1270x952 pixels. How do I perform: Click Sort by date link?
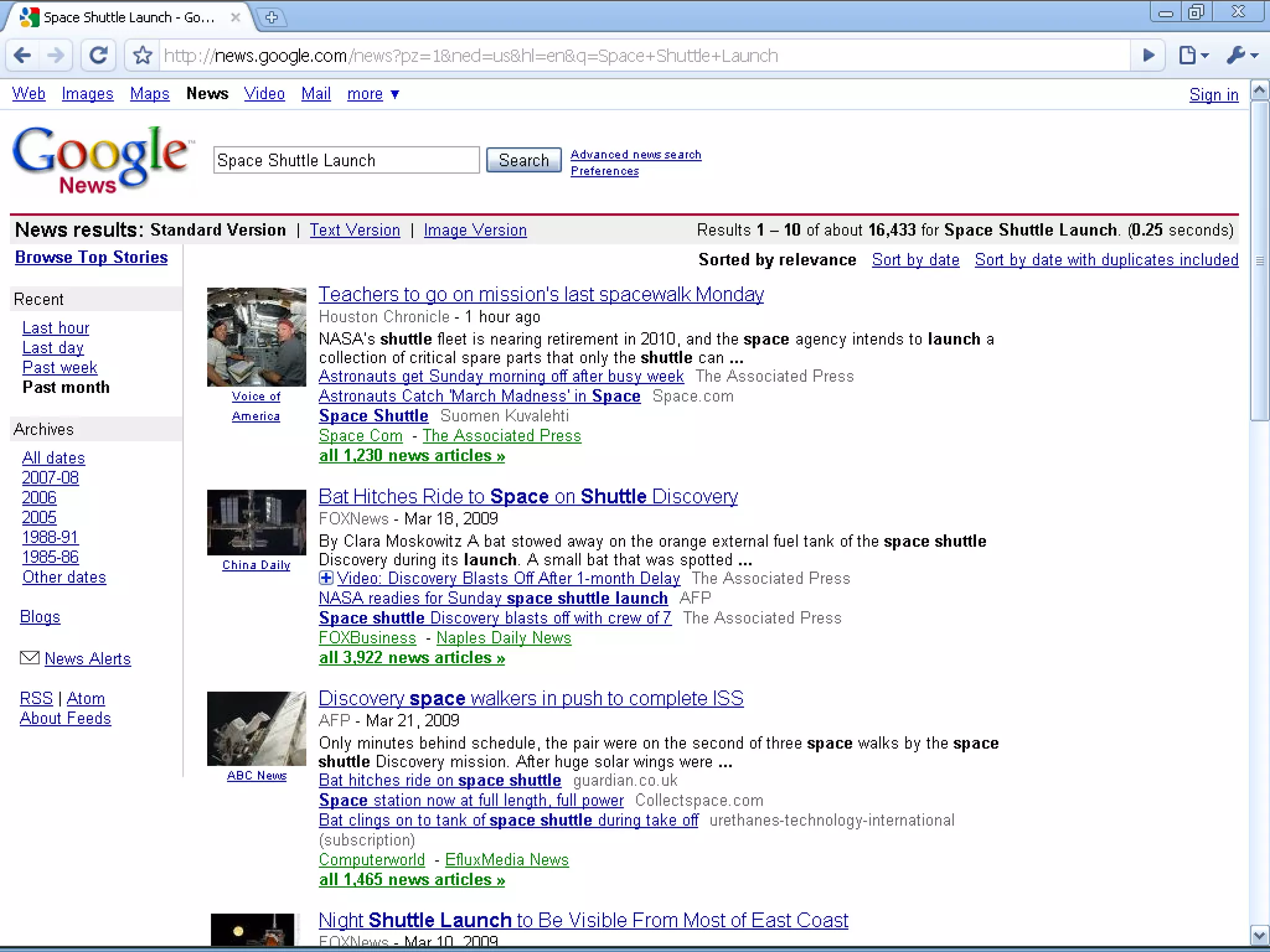pos(915,260)
